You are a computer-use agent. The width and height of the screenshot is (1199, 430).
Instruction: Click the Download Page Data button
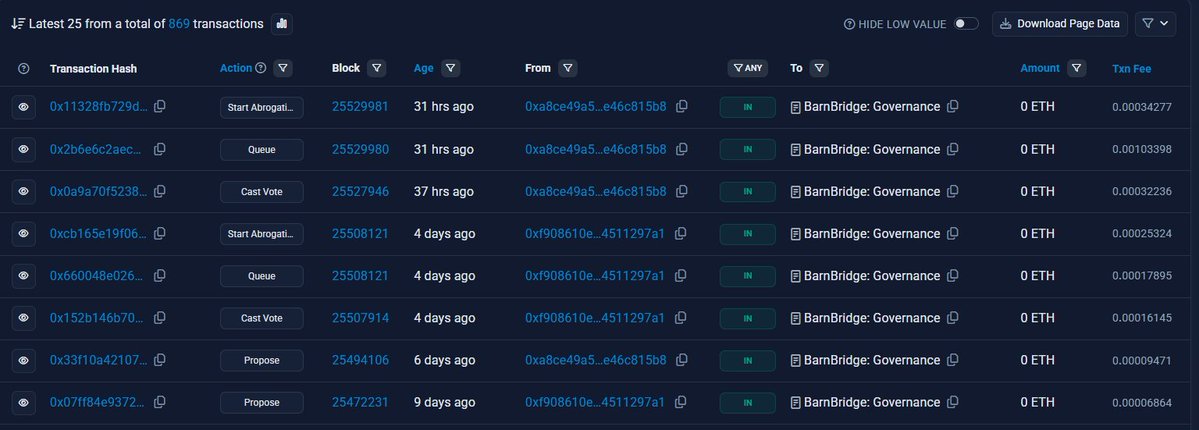pyautogui.click(x=1060, y=24)
